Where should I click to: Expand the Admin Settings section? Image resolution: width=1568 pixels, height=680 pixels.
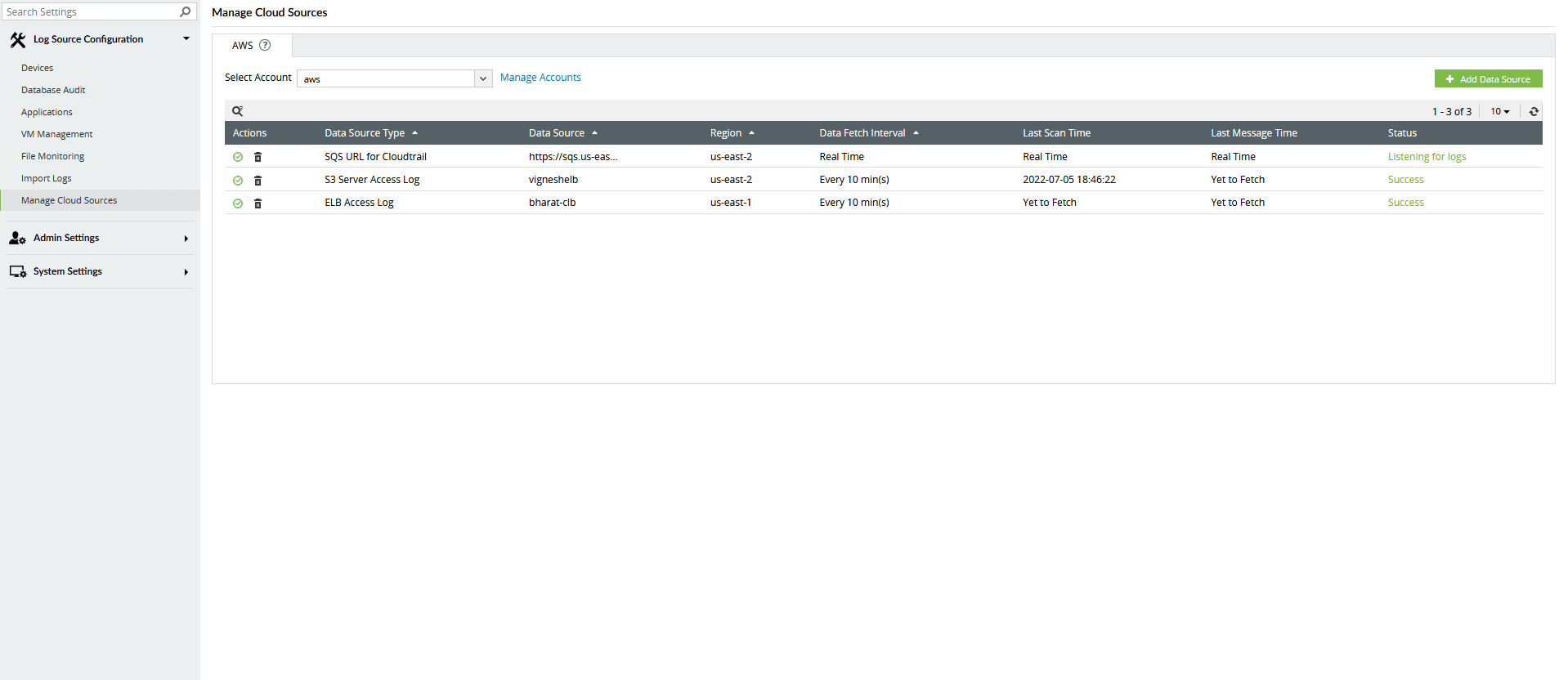186,239
